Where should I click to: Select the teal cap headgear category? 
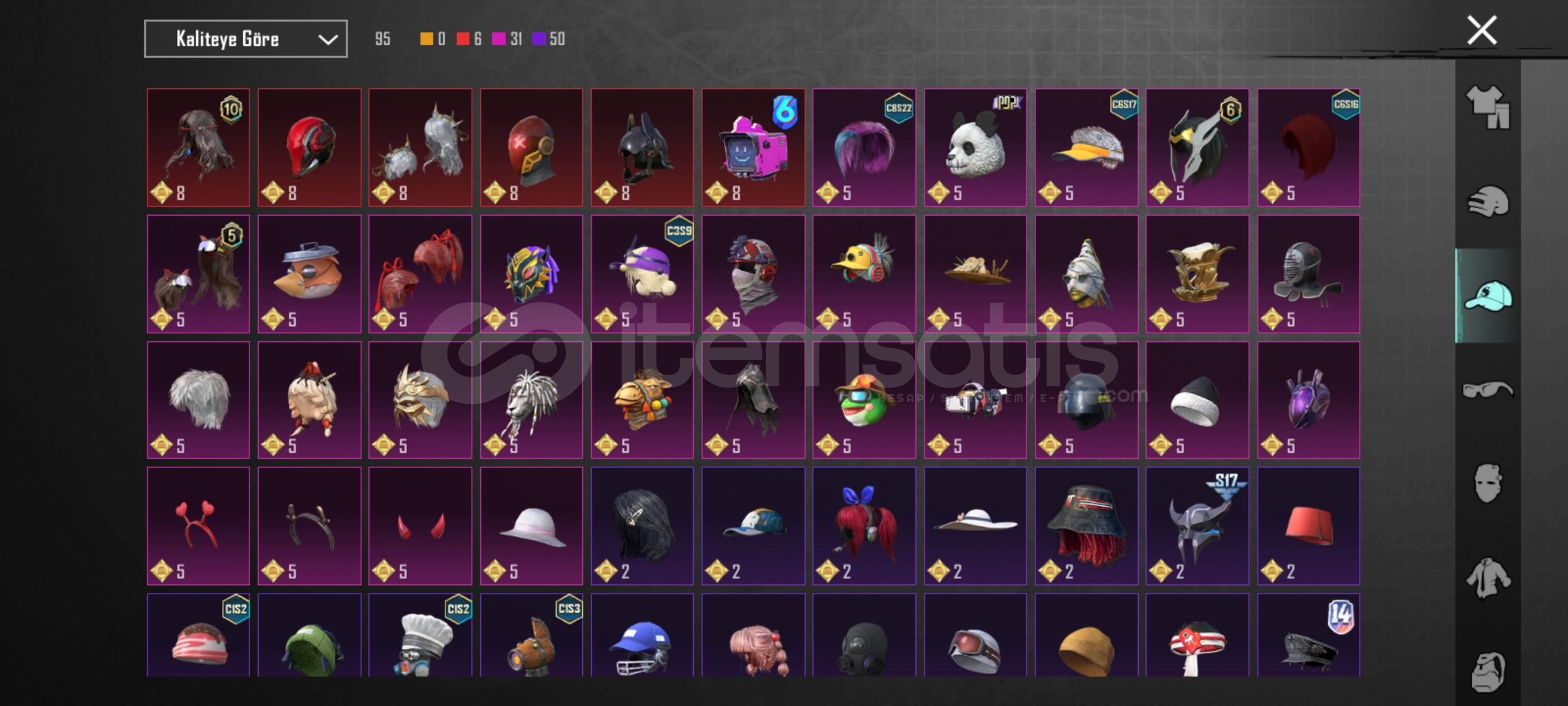pyautogui.click(x=1488, y=296)
